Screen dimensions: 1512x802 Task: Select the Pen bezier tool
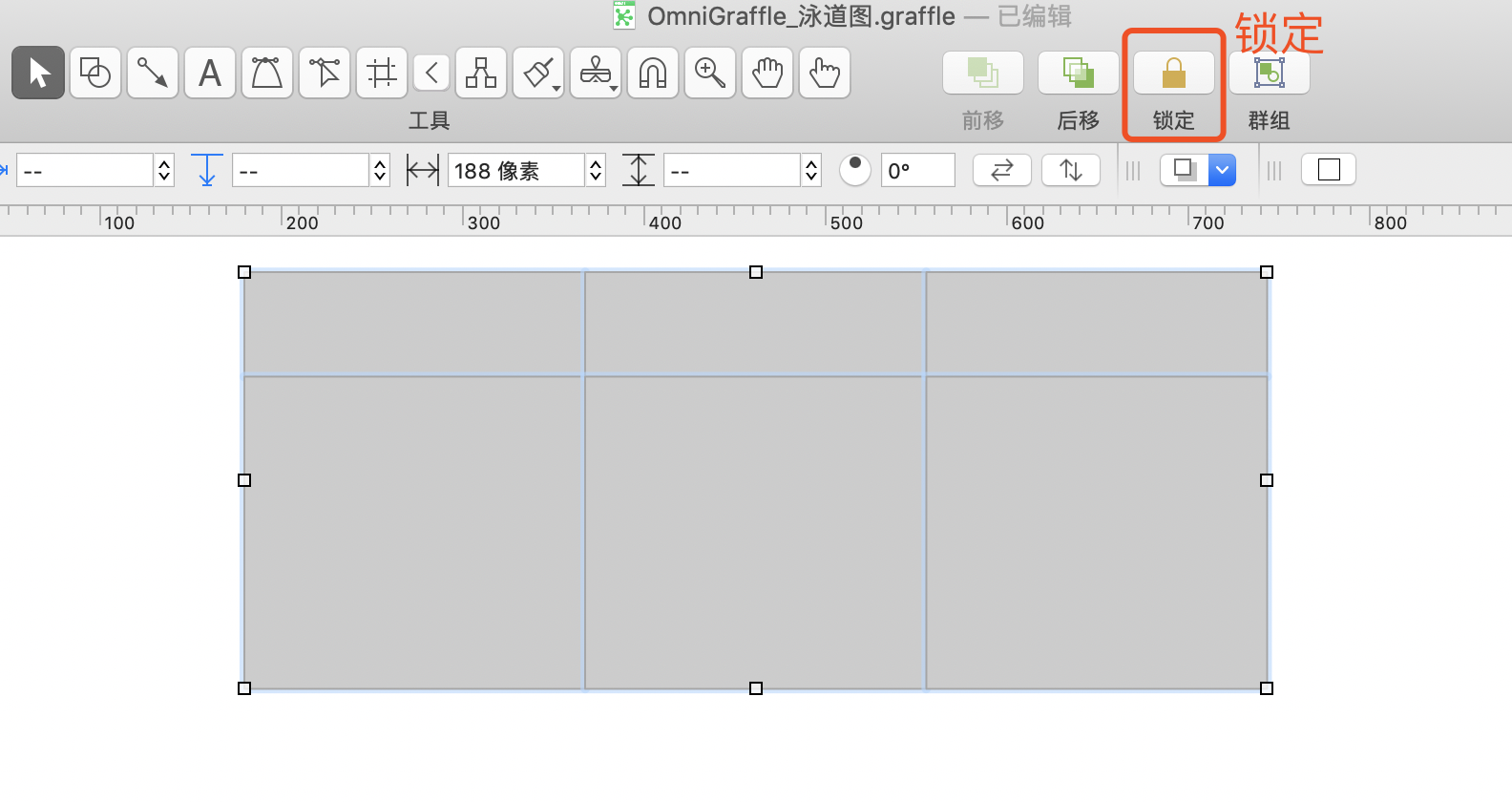click(267, 73)
